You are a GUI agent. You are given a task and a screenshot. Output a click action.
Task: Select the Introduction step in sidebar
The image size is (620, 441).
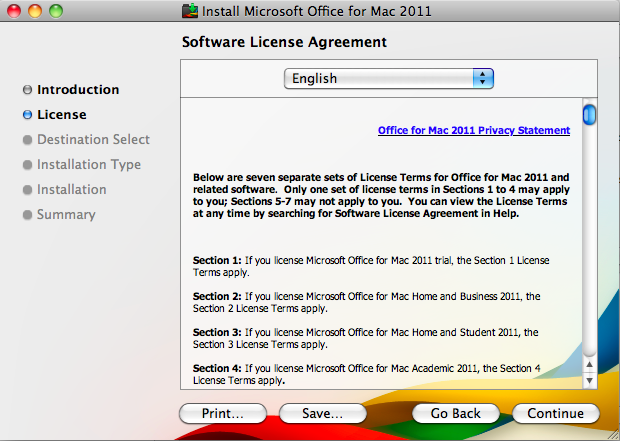pyautogui.click(x=78, y=89)
